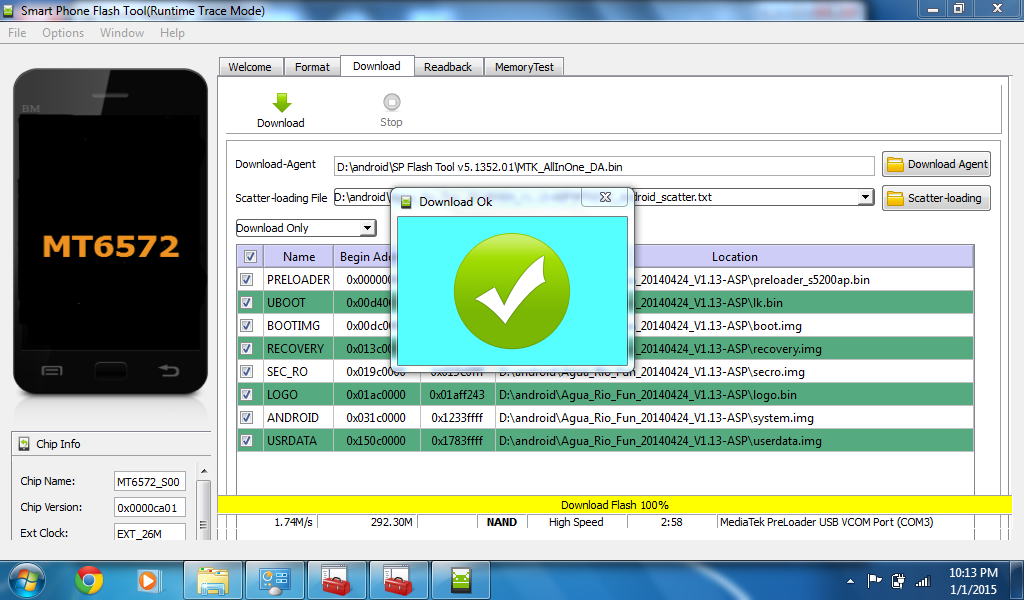The height and width of the screenshot is (600, 1024).
Task: Show hidden system tray icons
Action: pos(850,581)
